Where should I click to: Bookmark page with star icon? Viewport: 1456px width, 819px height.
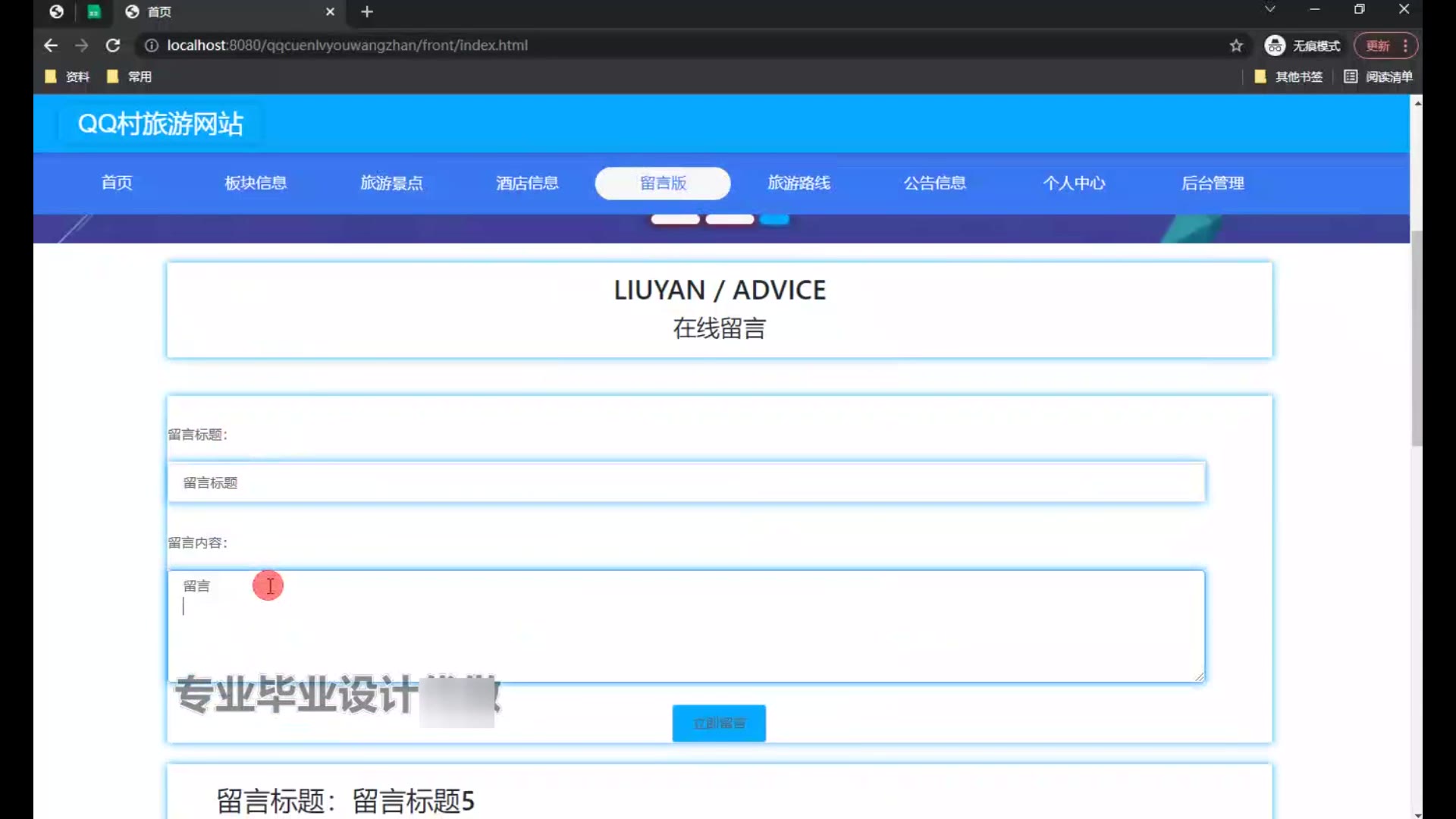pos(1236,45)
